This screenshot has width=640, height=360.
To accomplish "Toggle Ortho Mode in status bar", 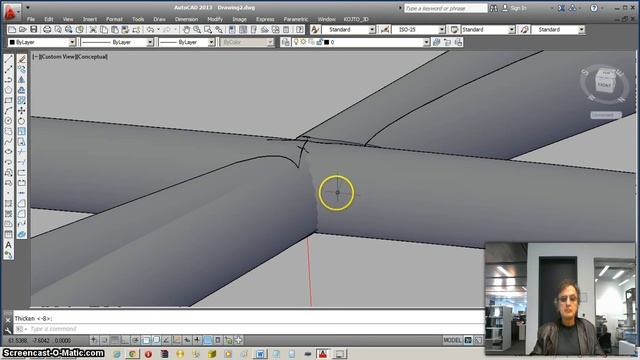I will 125,340.
